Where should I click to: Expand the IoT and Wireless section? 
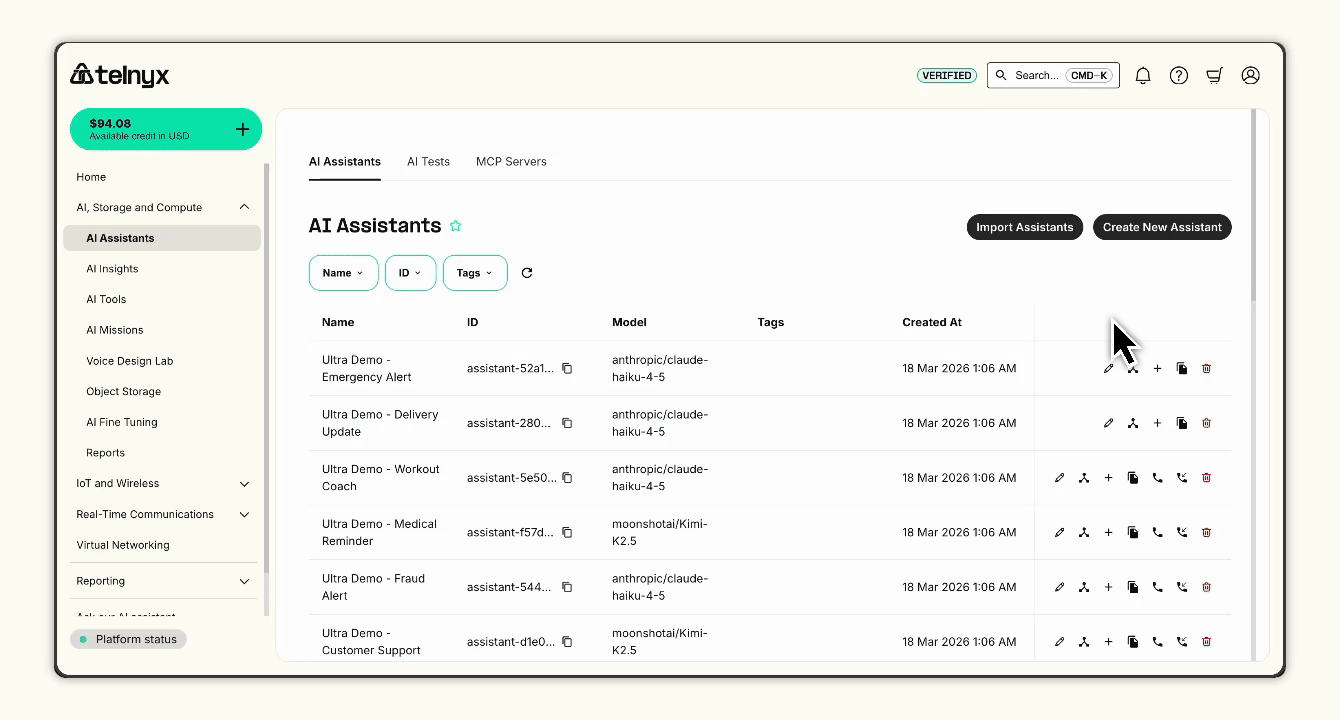pos(244,484)
